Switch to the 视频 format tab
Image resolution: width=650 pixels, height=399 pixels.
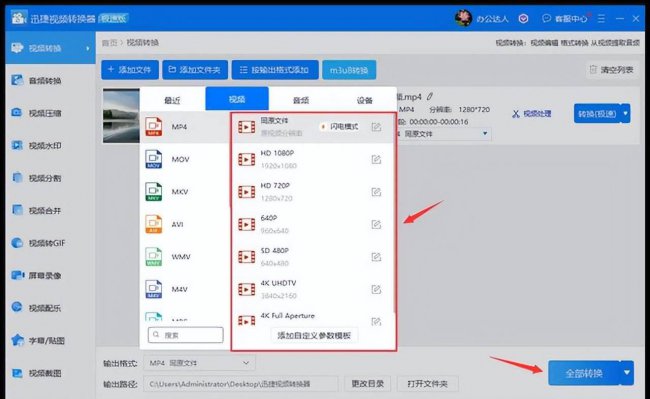(x=237, y=99)
